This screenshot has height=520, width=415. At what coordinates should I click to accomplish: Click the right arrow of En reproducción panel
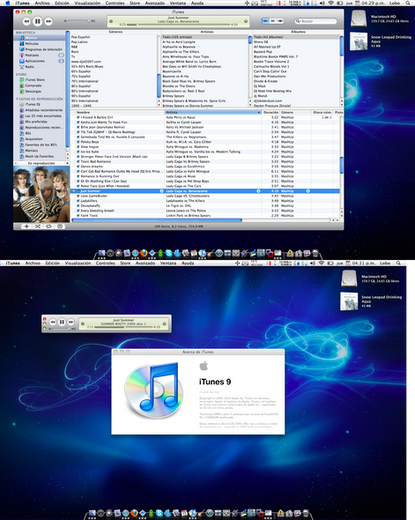67,163
